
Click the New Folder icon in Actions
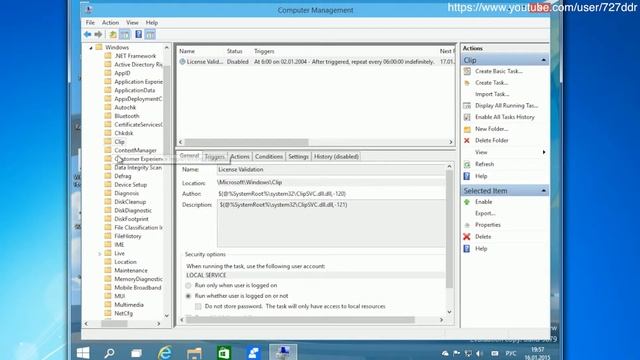click(467, 129)
